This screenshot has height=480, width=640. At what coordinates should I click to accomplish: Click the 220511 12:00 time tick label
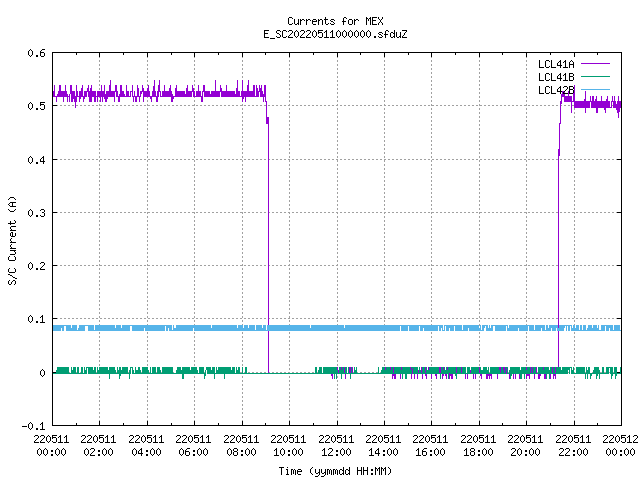[336, 446]
